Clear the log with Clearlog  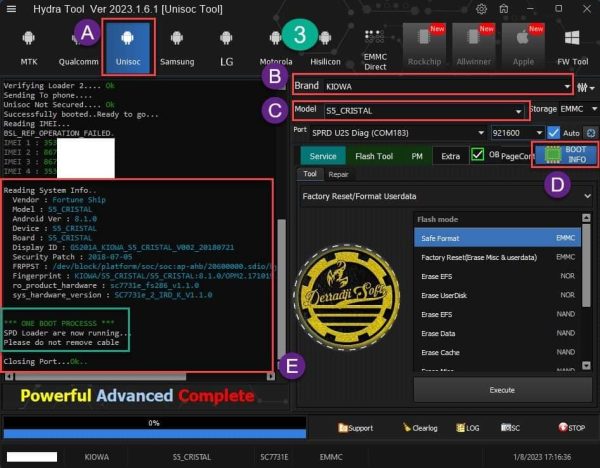[x=420, y=428]
